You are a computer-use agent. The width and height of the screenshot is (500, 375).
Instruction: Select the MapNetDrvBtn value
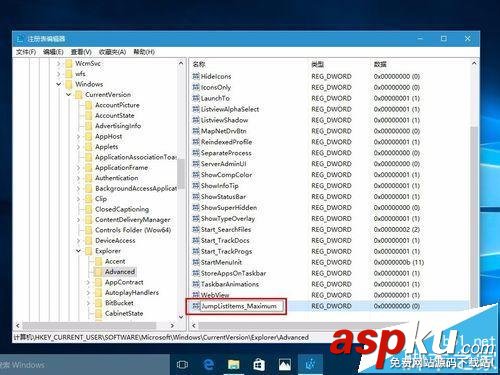(x=223, y=131)
